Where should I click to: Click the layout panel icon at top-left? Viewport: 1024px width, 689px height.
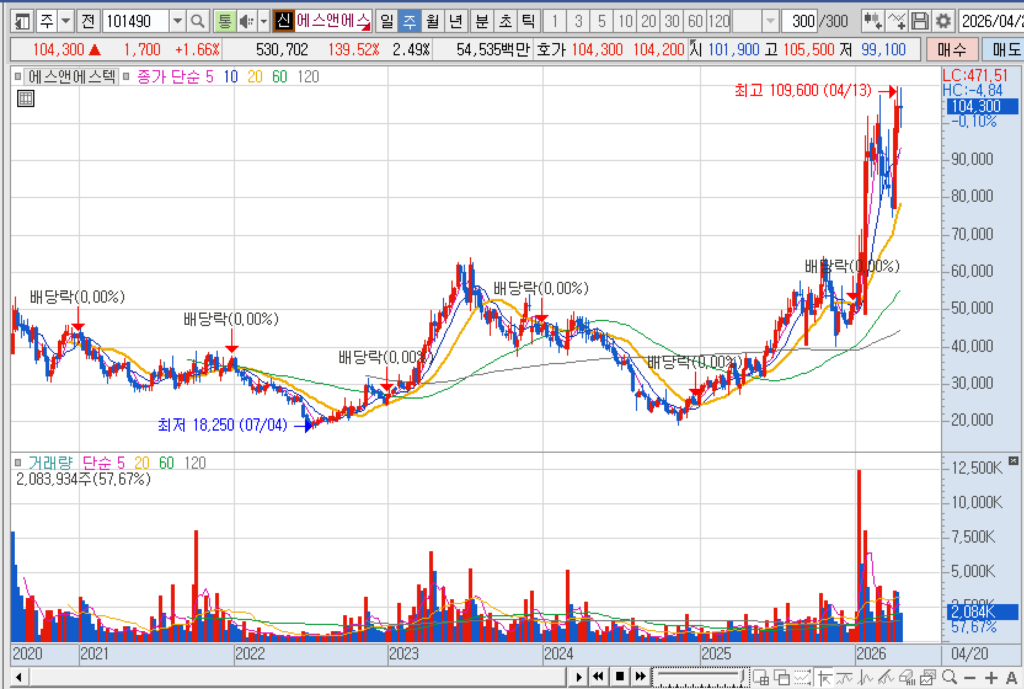[22, 22]
